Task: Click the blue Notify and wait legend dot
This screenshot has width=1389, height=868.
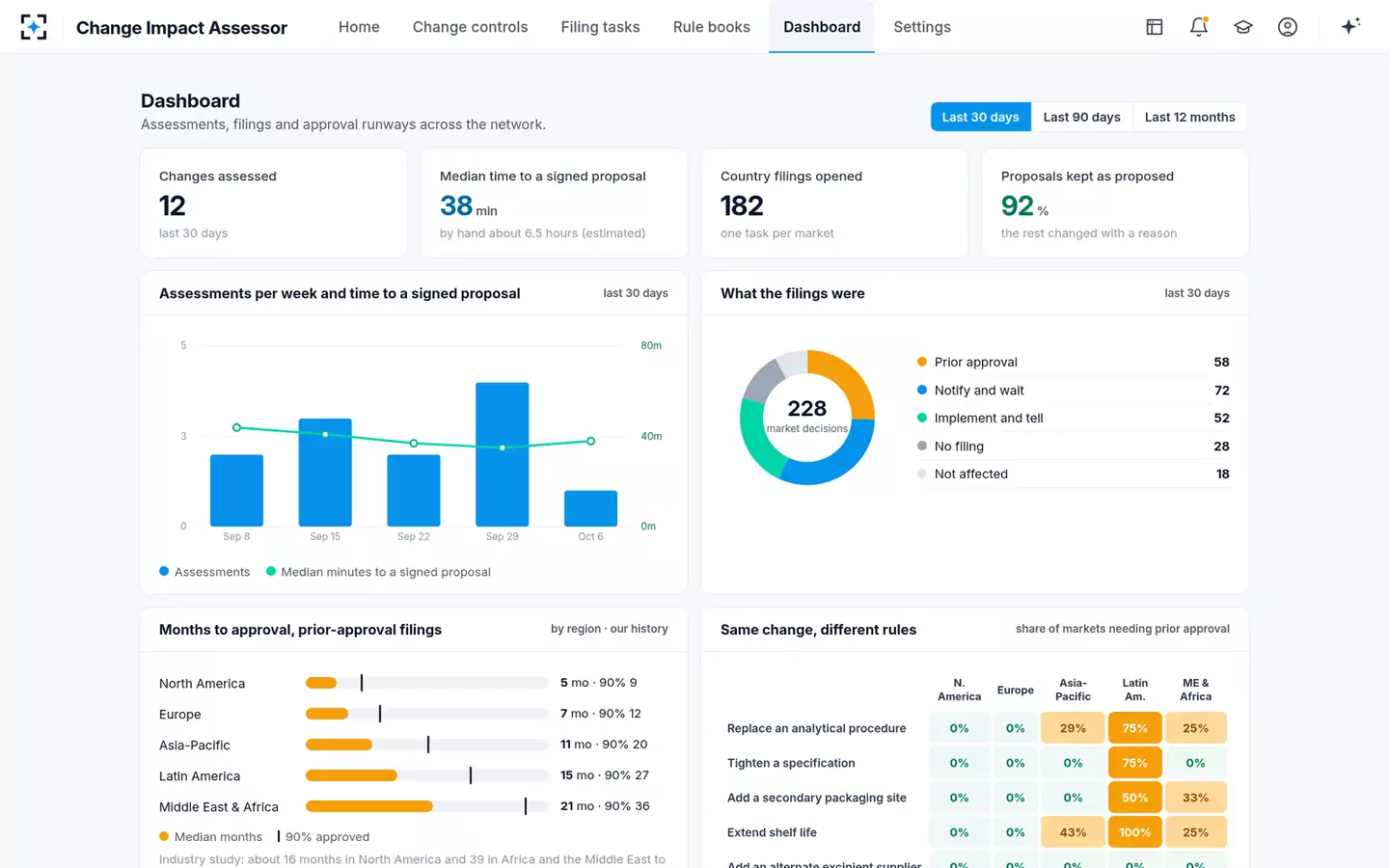Action: click(922, 390)
